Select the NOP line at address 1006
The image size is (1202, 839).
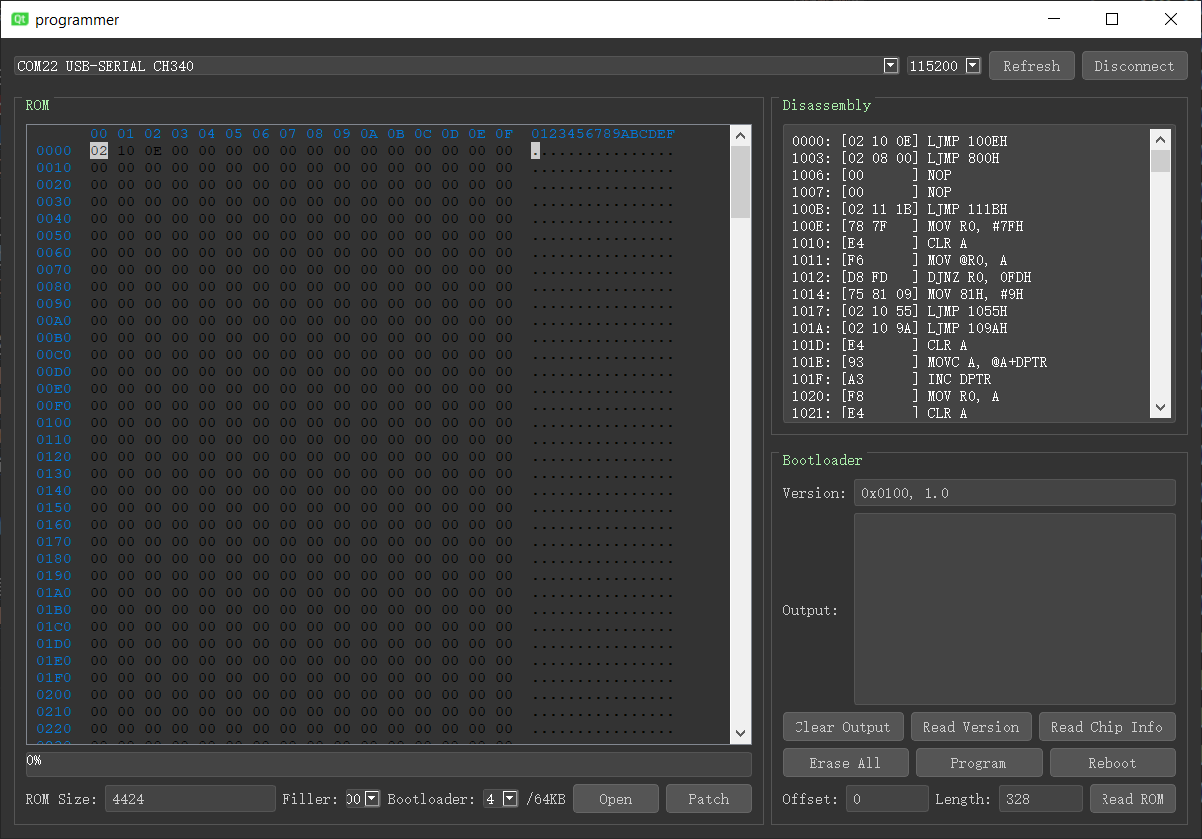pyautogui.click(x=871, y=175)
